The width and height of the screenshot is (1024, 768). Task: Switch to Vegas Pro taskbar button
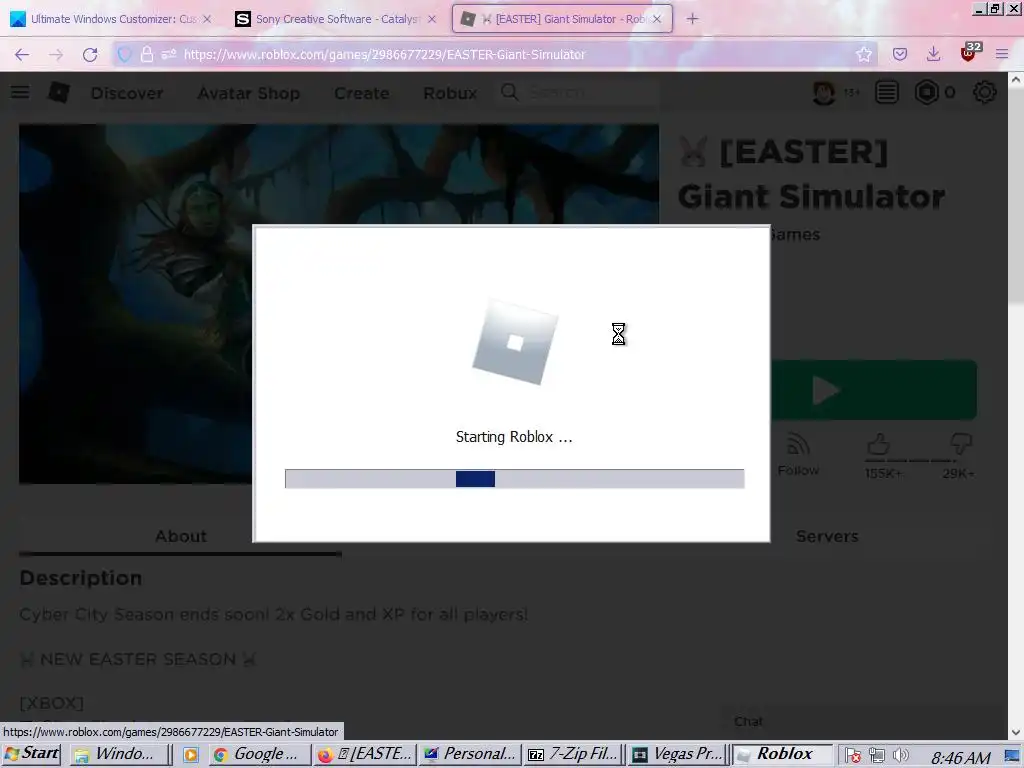click(x=679, y=754)
